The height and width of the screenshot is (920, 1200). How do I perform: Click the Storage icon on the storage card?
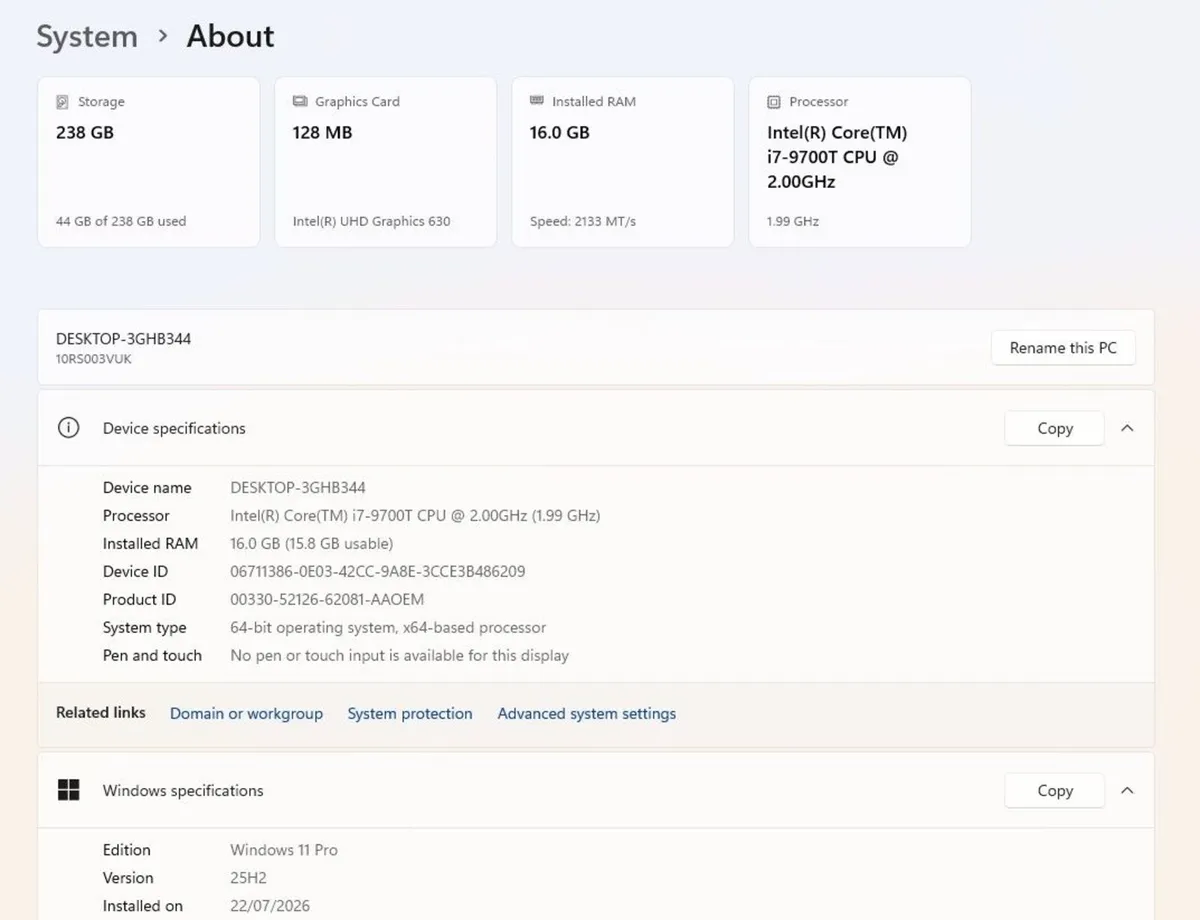click(63, 102)
